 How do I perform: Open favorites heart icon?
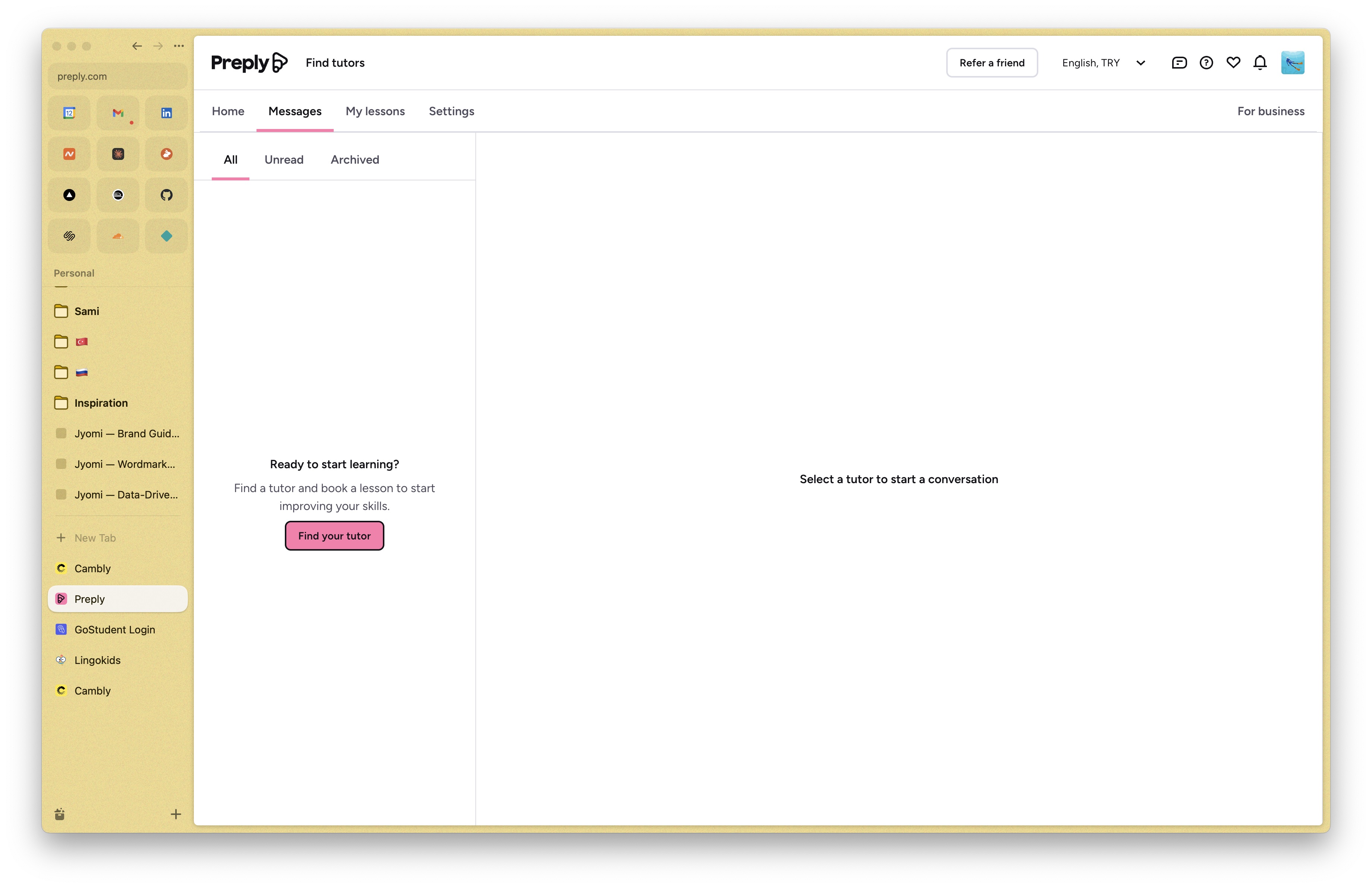pos(1233,63)
